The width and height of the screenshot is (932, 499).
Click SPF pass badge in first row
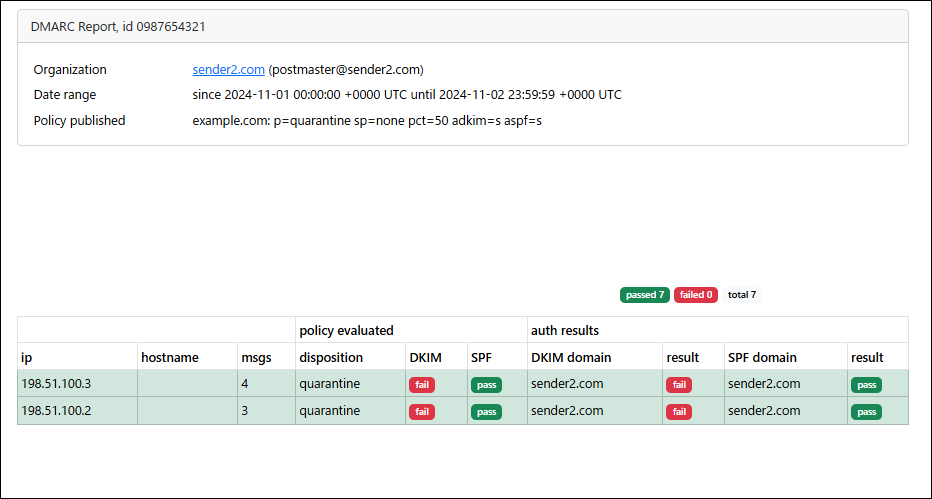point(486,385)
